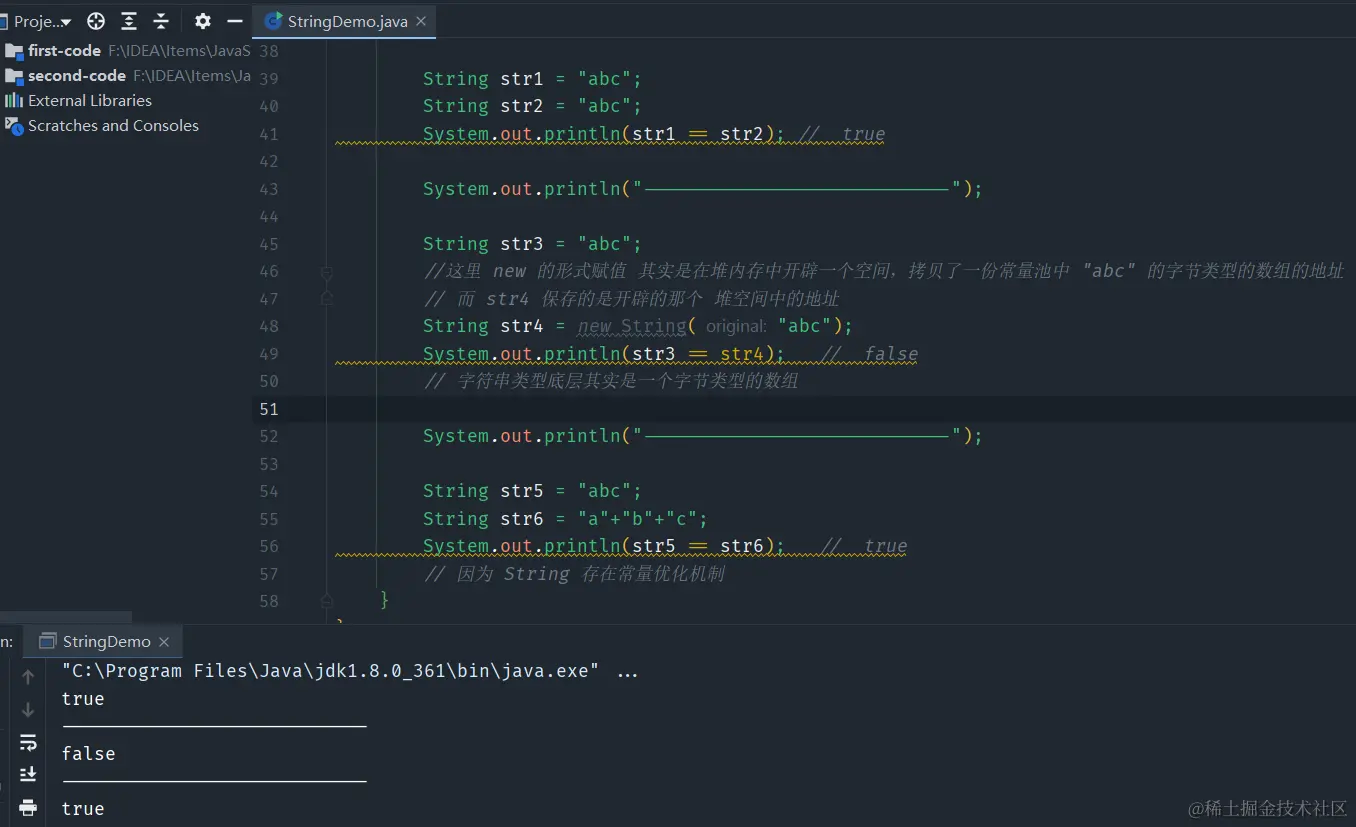Click the str2 declaration on line 40

532,106
